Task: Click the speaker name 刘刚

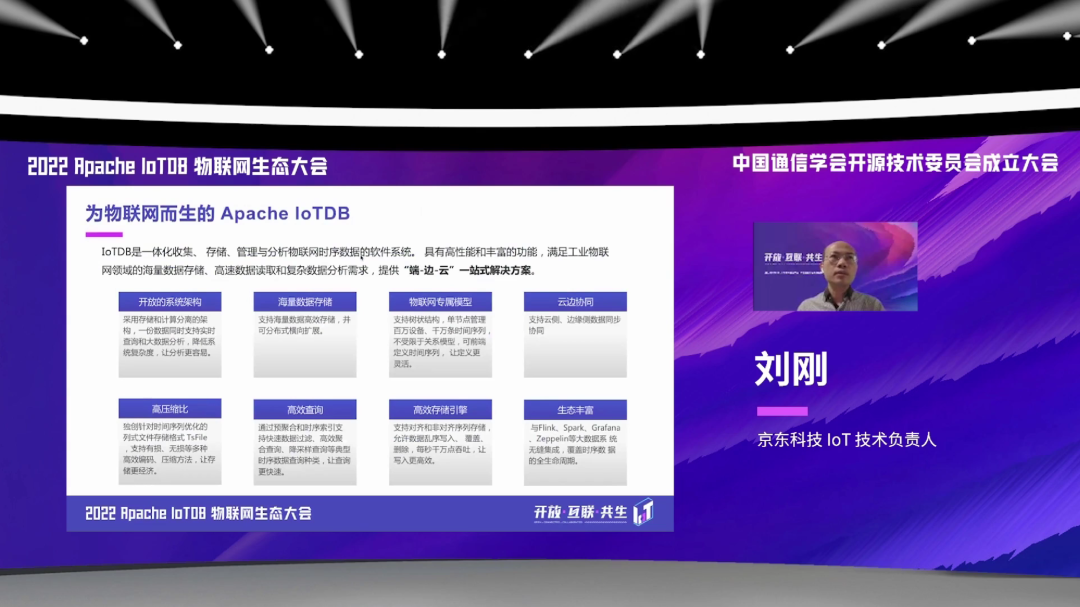Action: [x=791, y=369]
